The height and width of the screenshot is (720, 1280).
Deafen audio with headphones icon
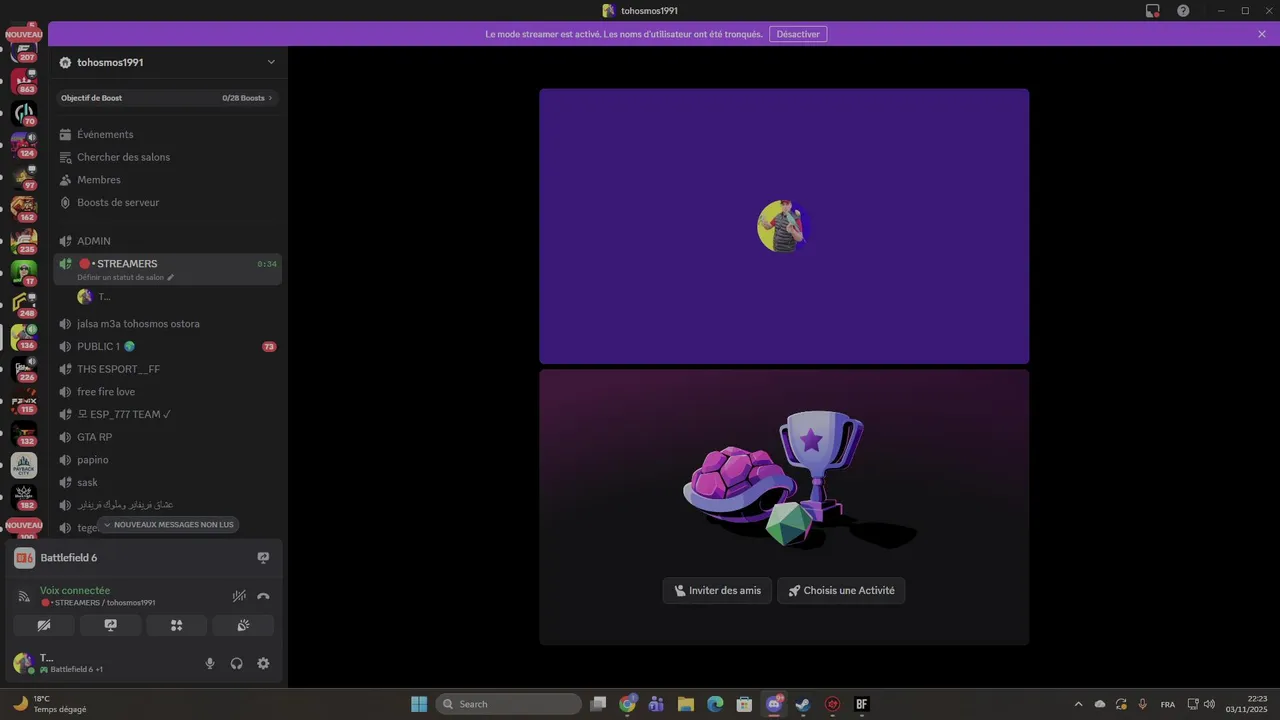pos(237,663)
